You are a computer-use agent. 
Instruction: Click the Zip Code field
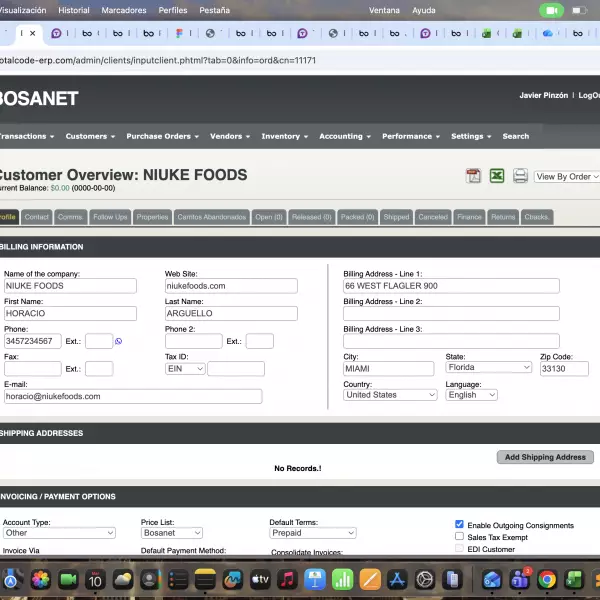point(564,369)
